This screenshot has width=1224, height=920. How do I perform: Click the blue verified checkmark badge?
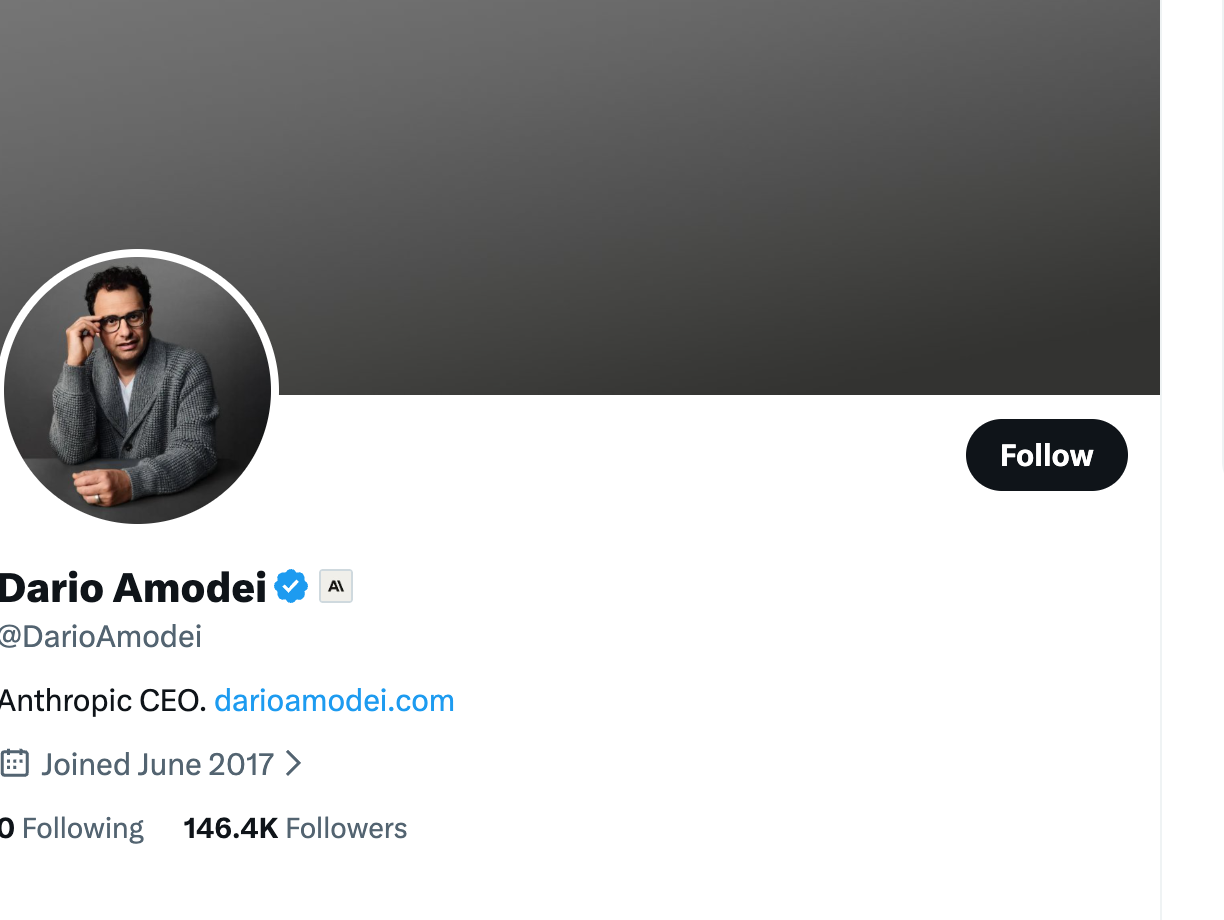click(291, 587)
